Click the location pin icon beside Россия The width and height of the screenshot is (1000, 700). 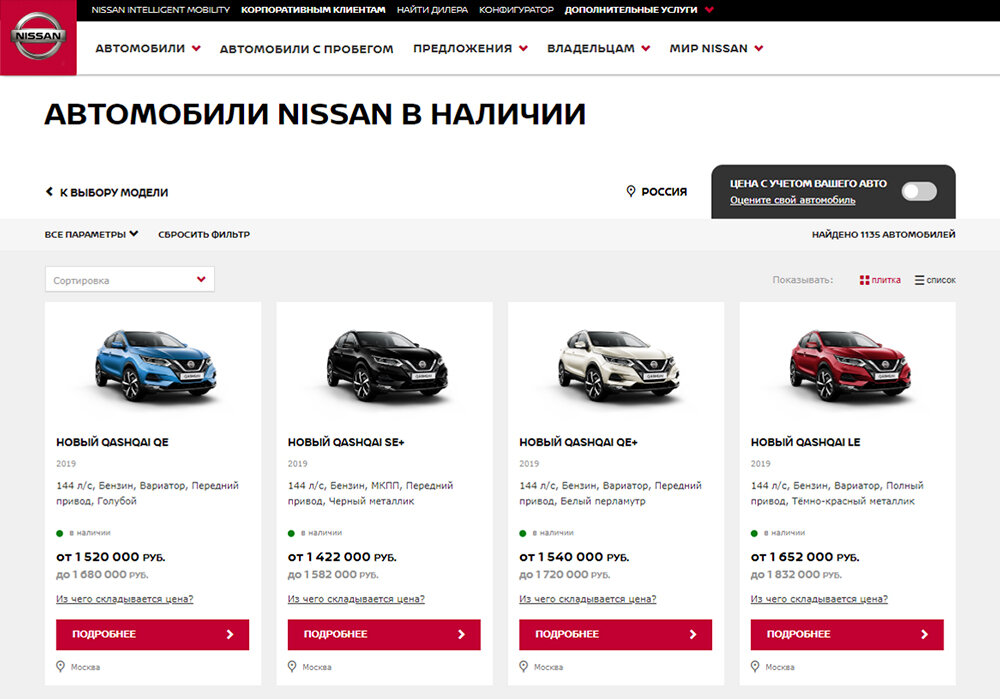631,191
